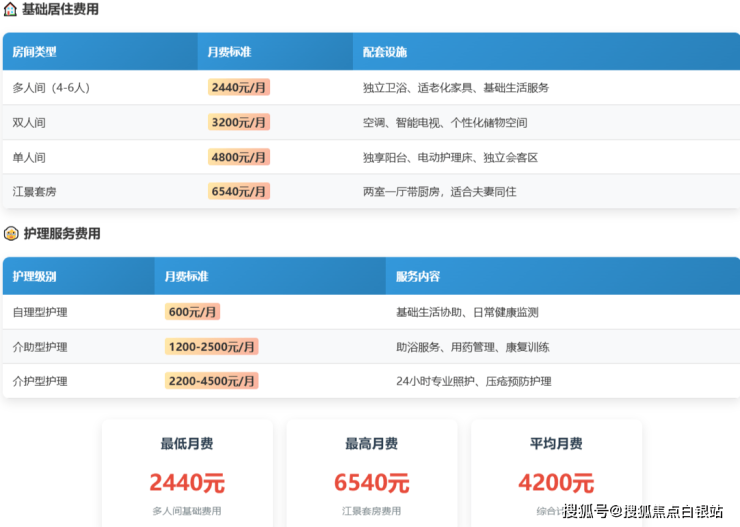Click the 护理级别 column header
Screen dimensions: 740x527
(35, 276)
